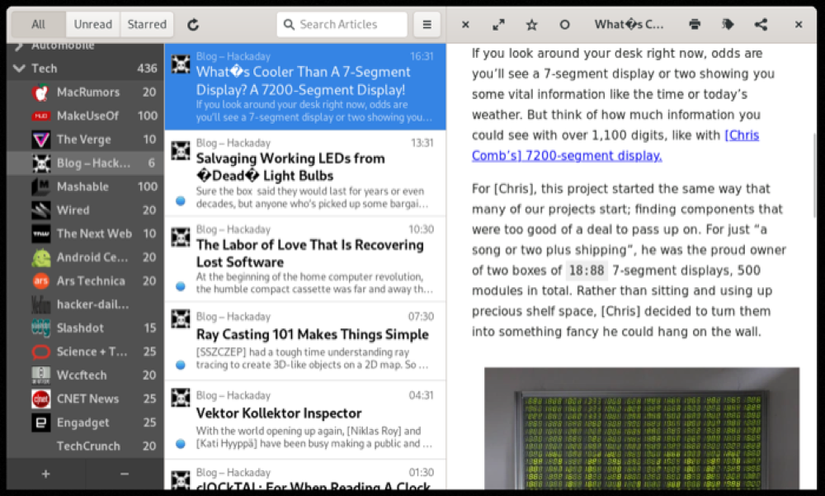Select the Engadget feed icon
Image resolution: width=825 pixels, height=496 pixels.
[x=41, y=422]
